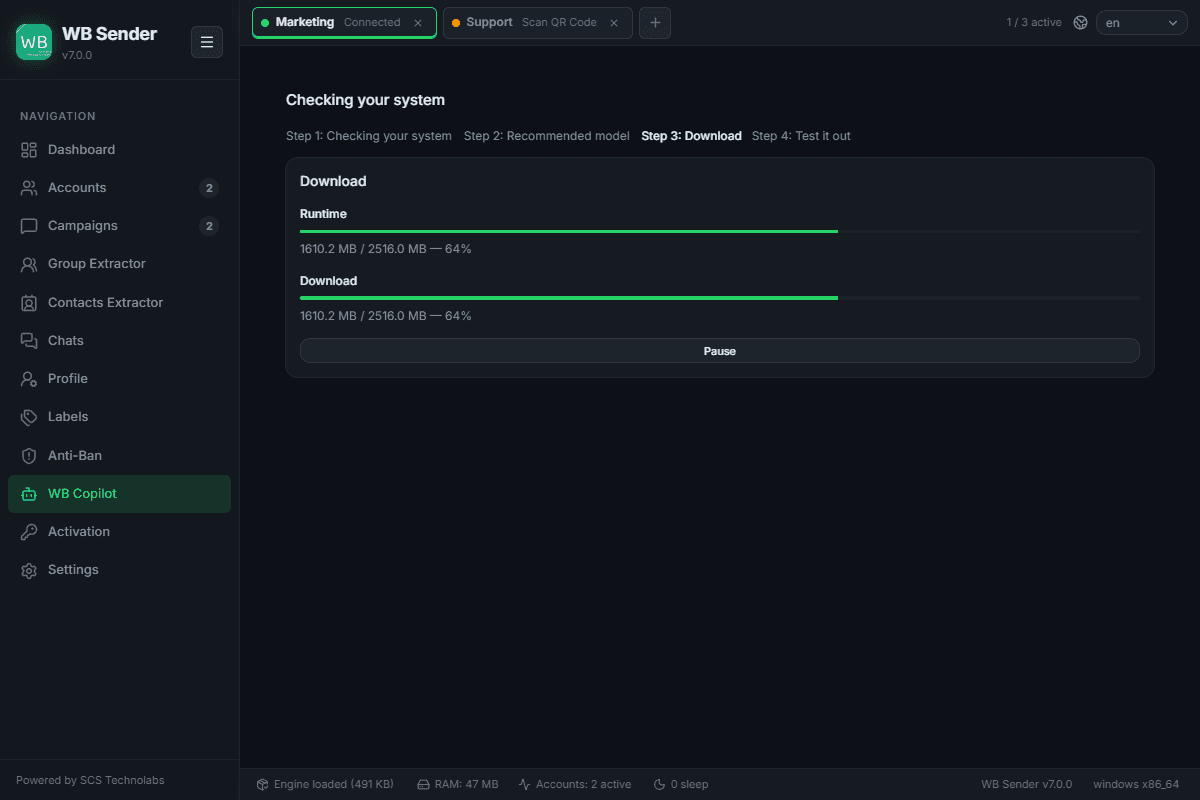
Task: Select Step 1: Checking your system
Action: coord(369,136)
